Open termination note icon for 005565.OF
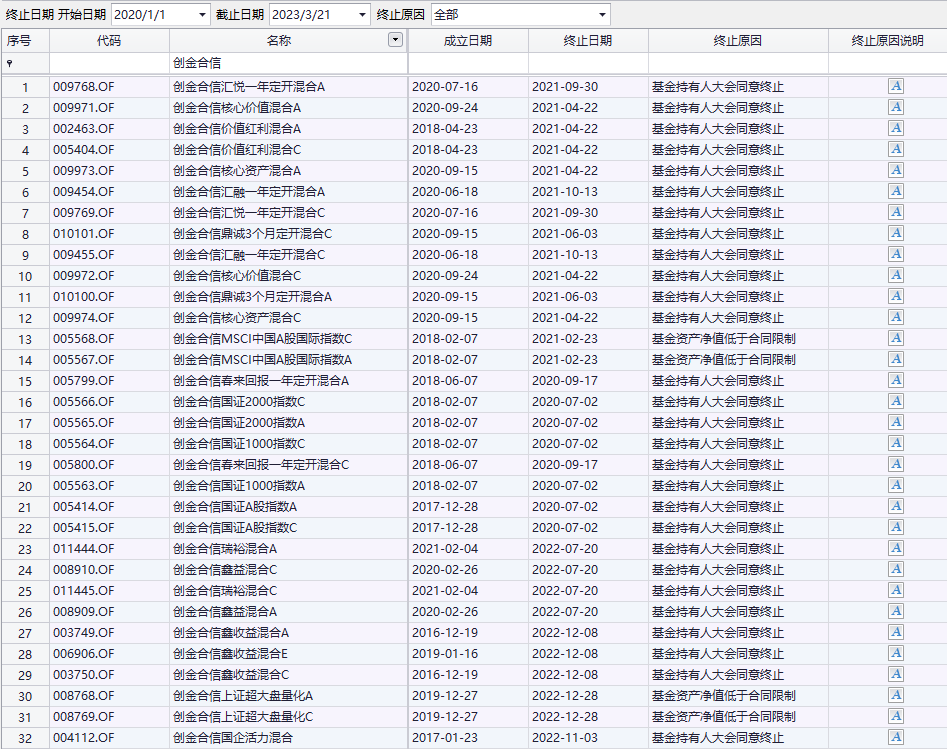Viewport: 947px width, 749px height. tap(896, 422)
